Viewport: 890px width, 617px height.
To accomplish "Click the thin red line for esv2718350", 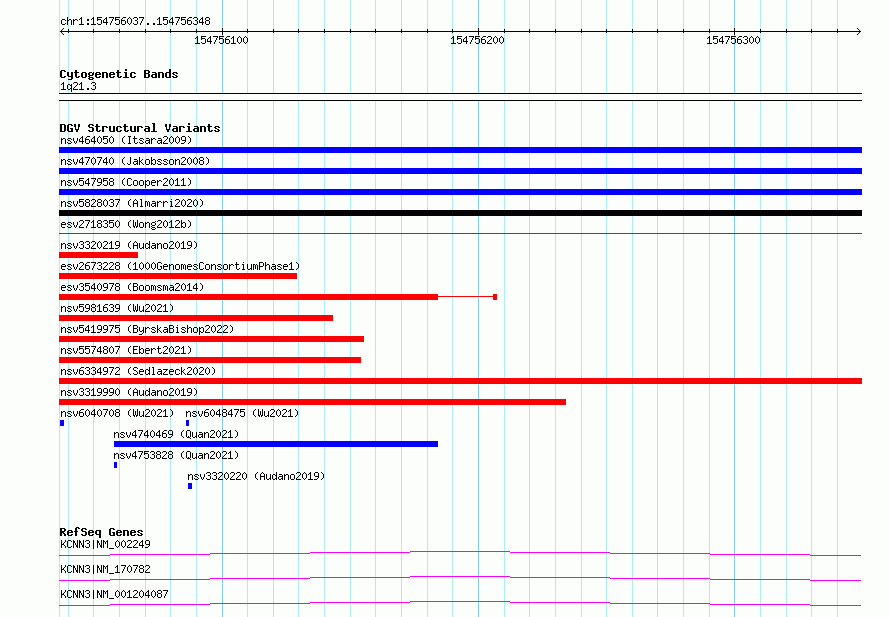I will pyautogui.click(x=460, y=233).
